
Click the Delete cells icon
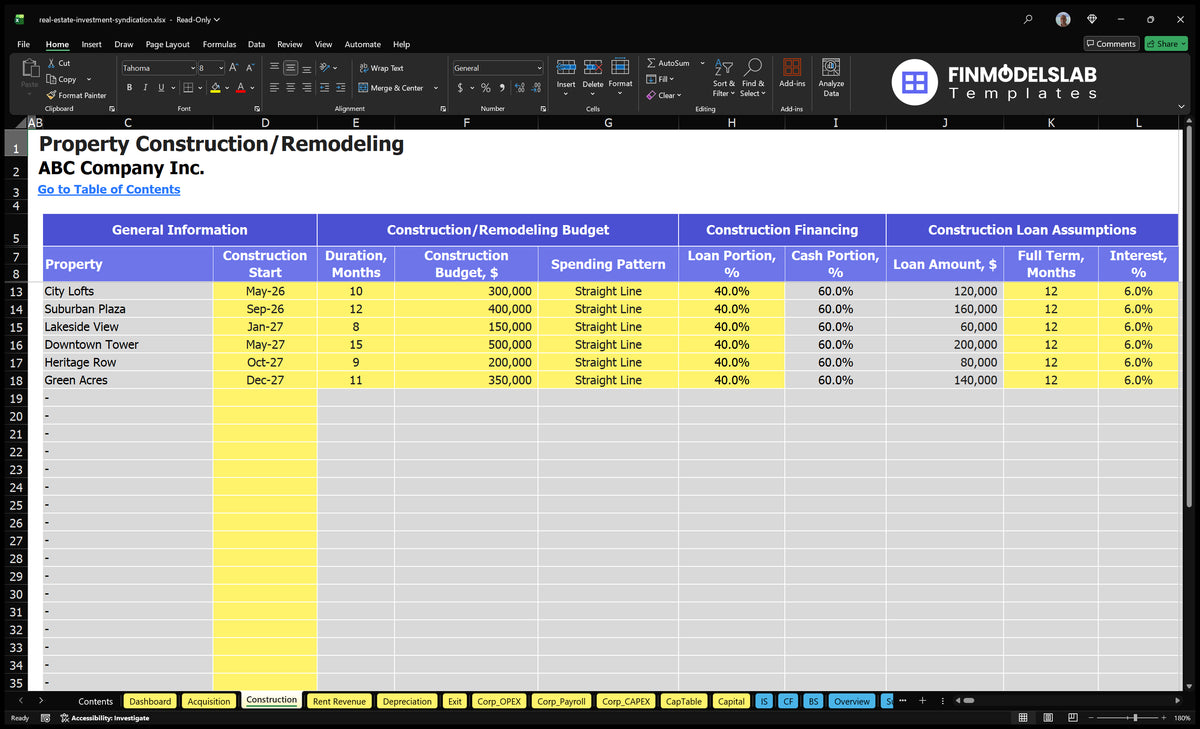pyautogui.click(x=593, y=67)
